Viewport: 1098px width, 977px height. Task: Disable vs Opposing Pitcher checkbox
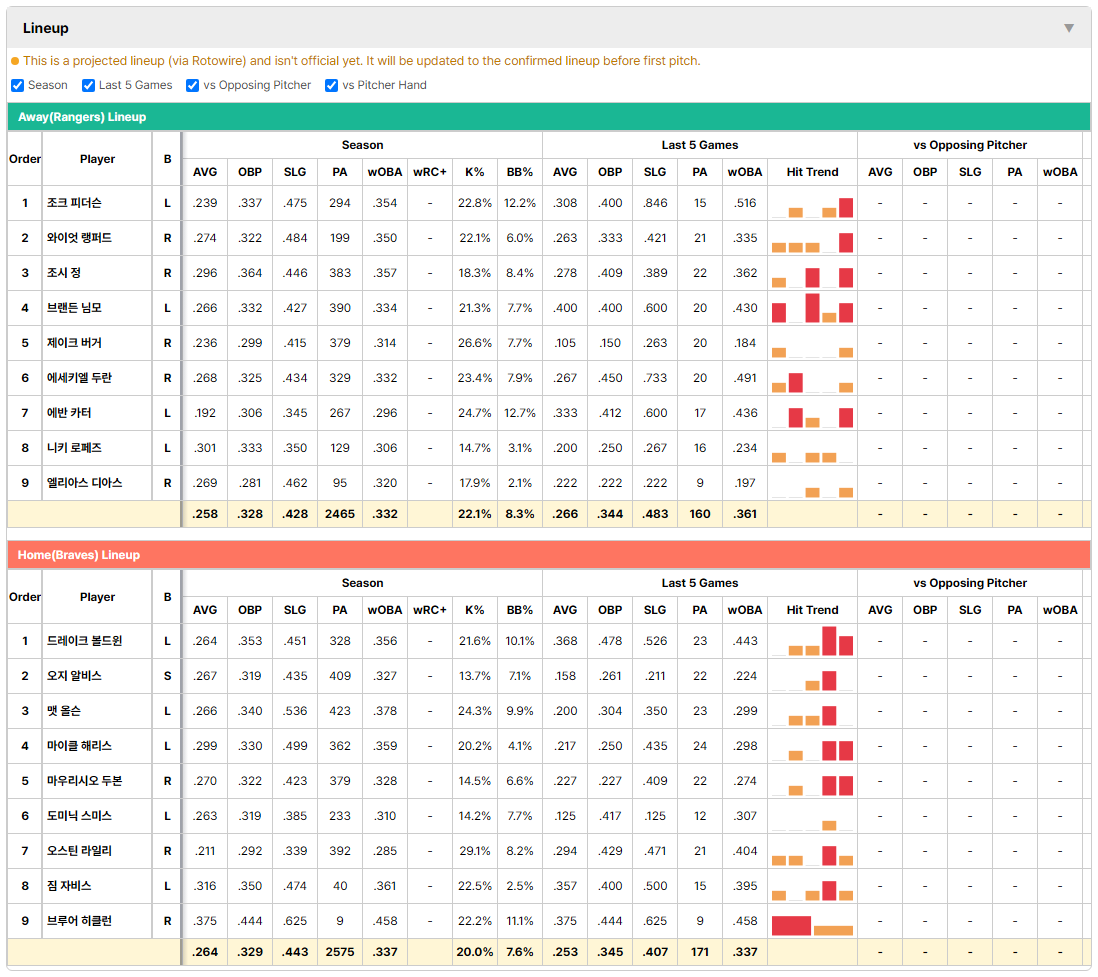192,85
